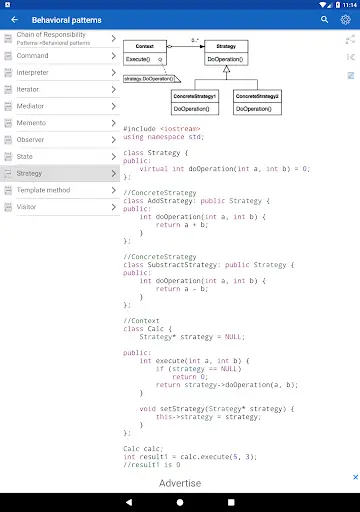Click 'class SubstractStrategy' code line
Screen dimensions: 360x512
tap(209, 265)
